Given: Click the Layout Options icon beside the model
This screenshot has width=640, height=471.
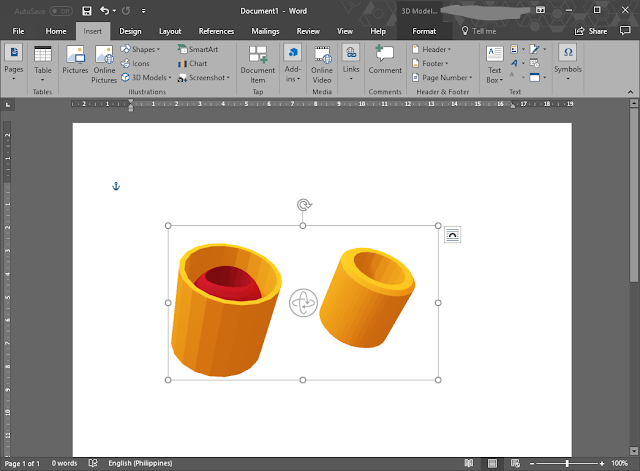Looking at the screenshot, I should [x=452, y=234].
